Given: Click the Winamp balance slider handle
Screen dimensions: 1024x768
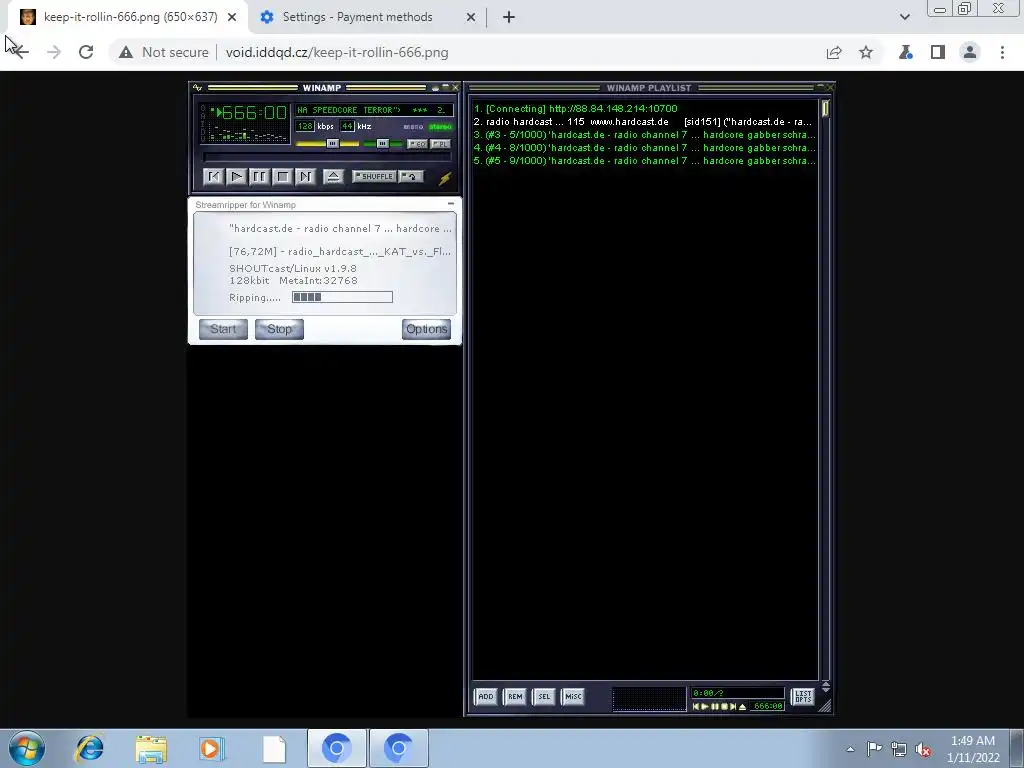Looking at the screenshot, I should (383, 144).
